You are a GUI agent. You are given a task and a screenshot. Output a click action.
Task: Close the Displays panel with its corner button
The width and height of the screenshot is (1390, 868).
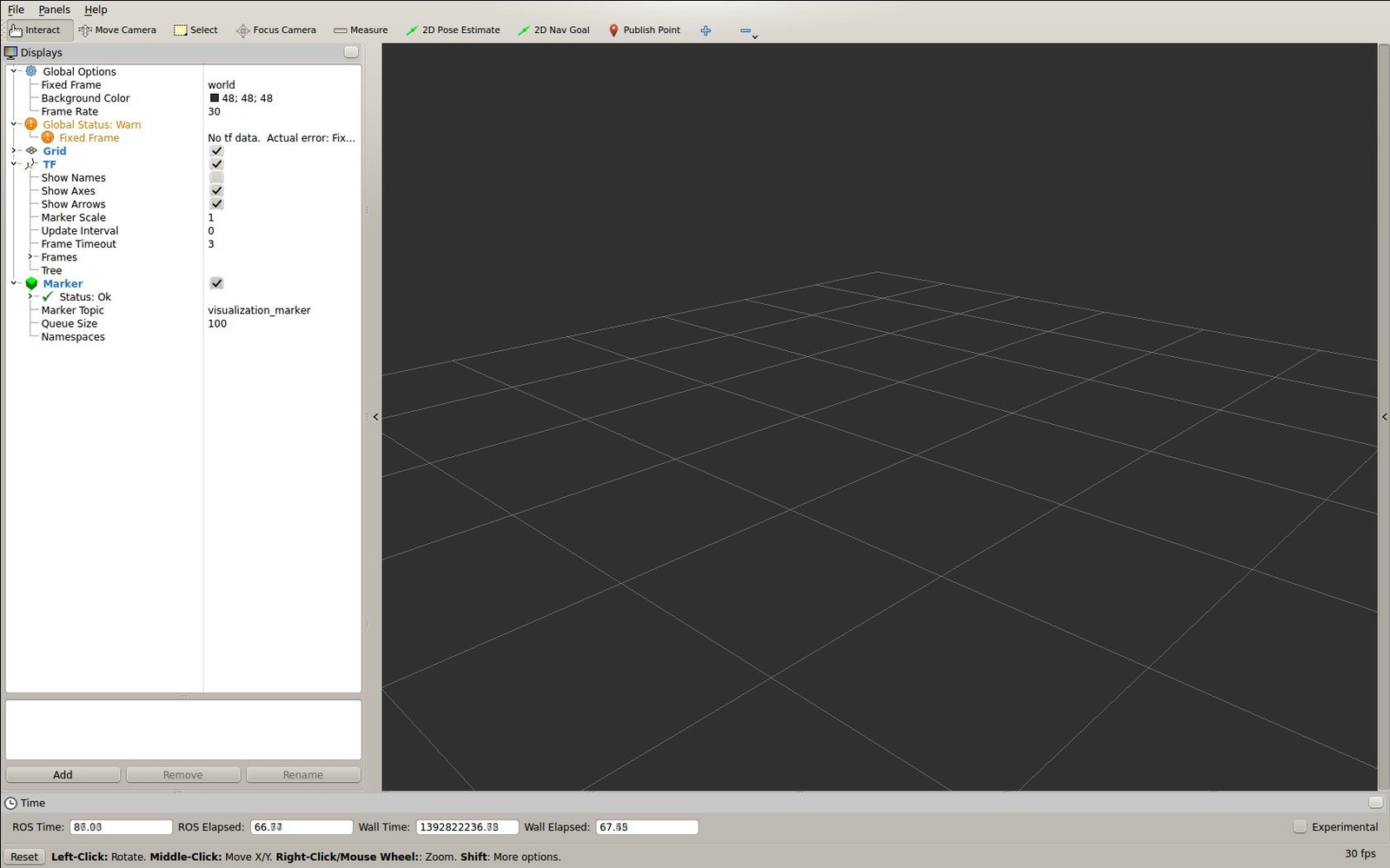pos(351,52)
